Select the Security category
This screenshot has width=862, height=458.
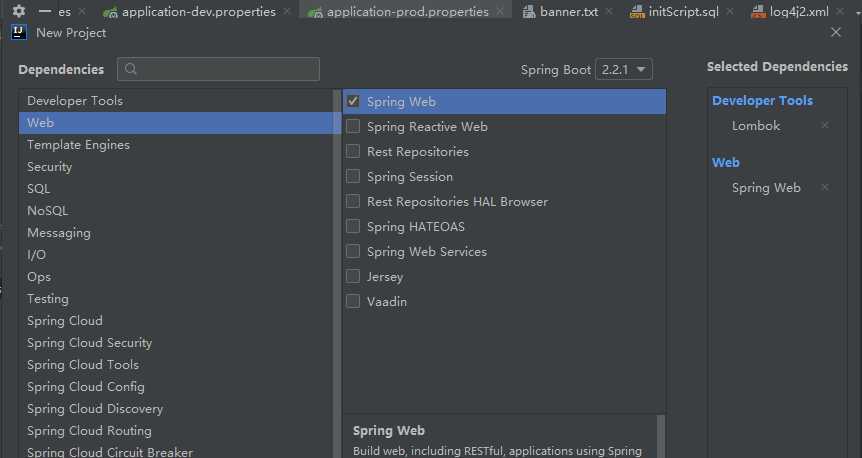click(177, 167)
